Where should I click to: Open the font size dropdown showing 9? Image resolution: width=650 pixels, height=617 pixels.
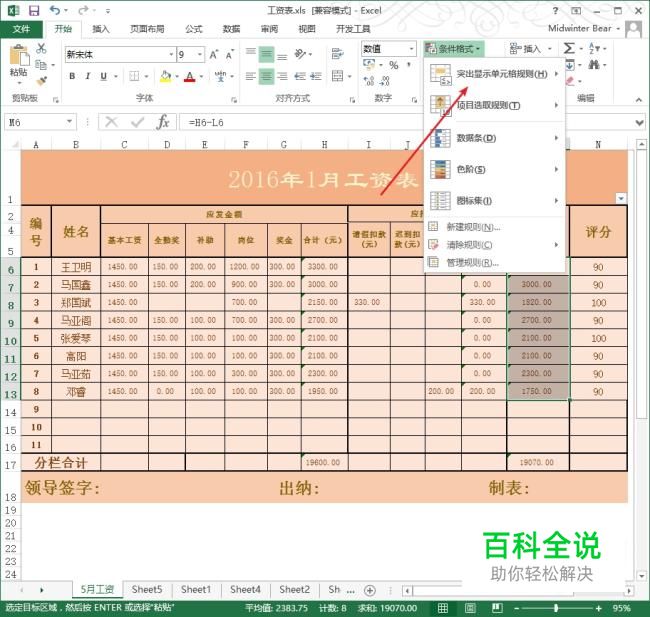click(x=199, y=54)
